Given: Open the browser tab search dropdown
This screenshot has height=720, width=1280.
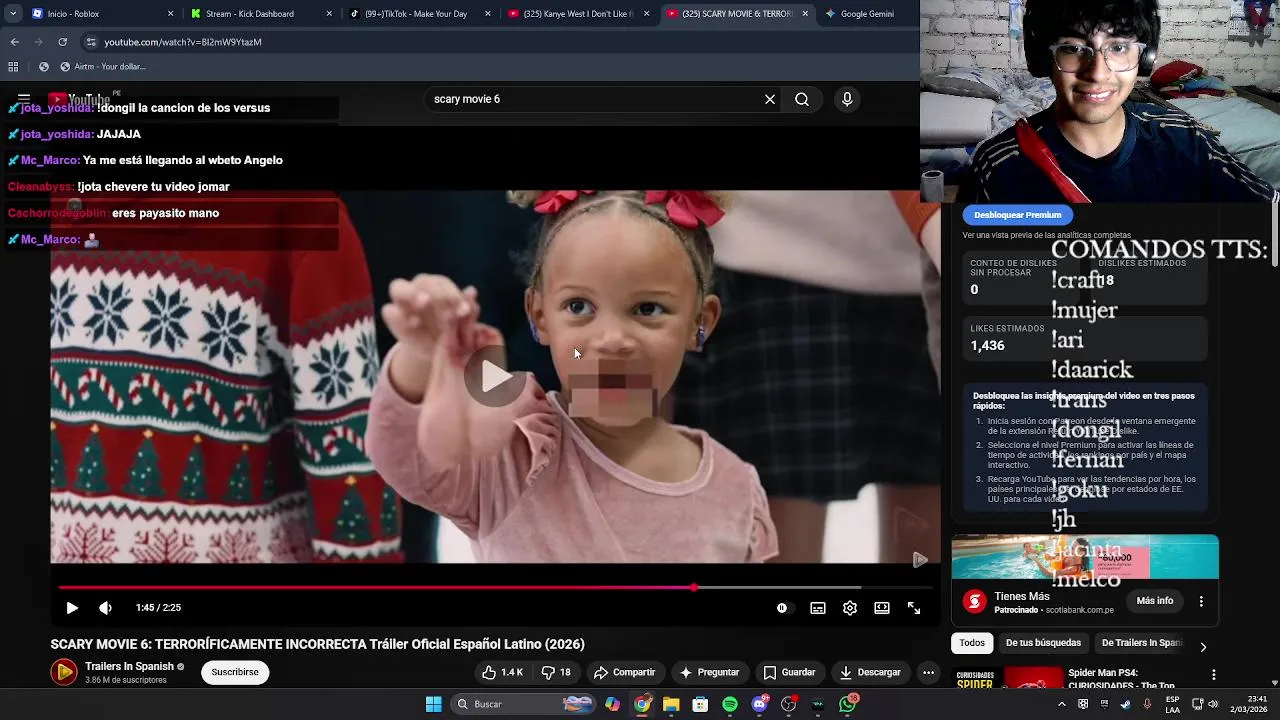Looking at the screenshot, I should (12, 14).
